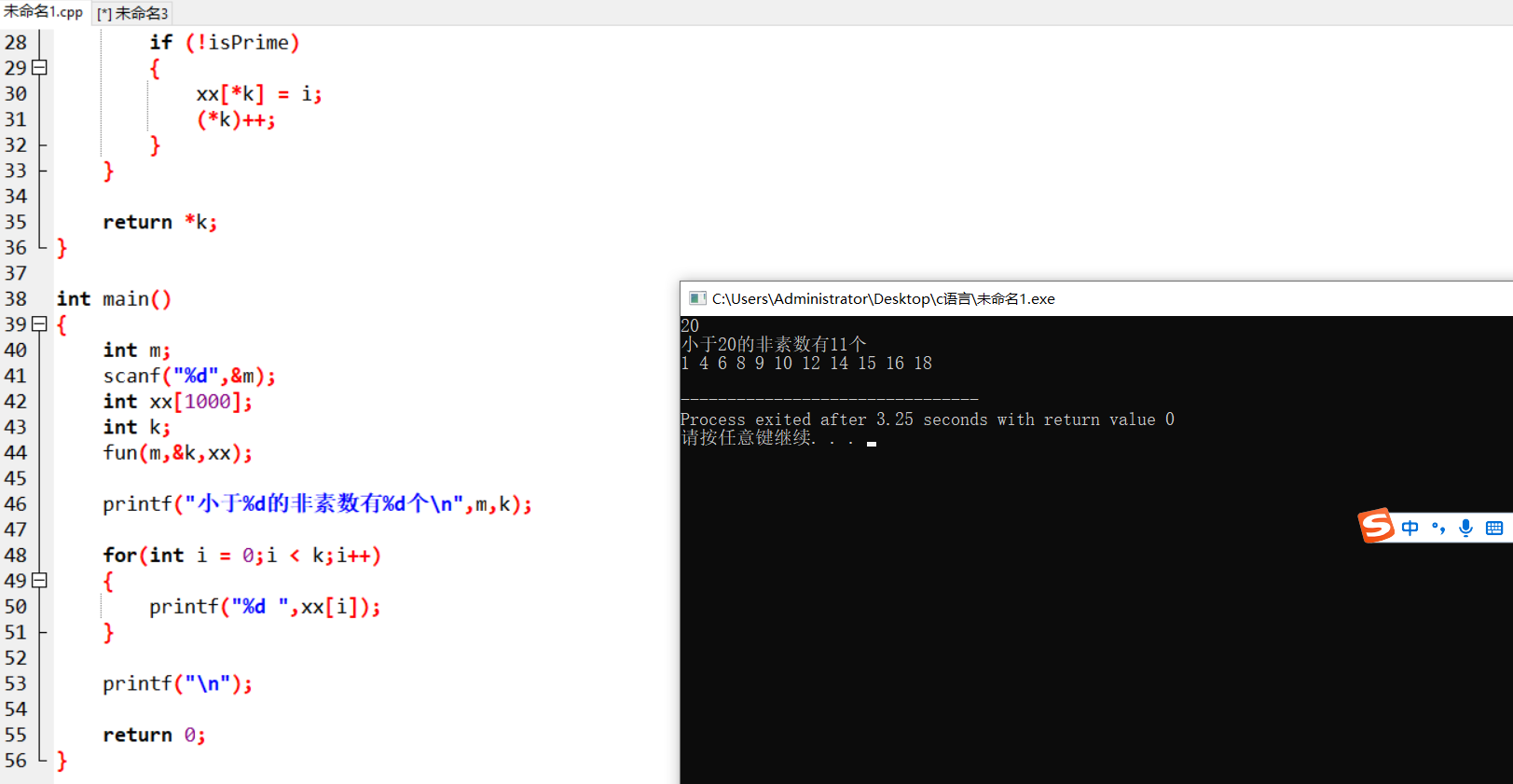This screenshot has width=1513, height=784.
Task: Toggle punctuation mode in Sogou toolbar
Action: tap(1438, 528)
